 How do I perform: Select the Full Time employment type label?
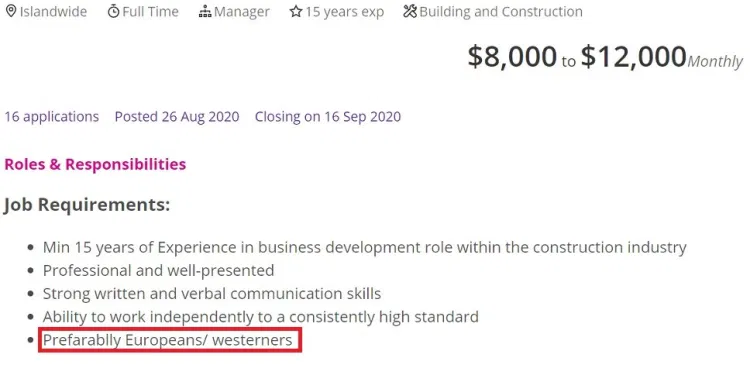[150, 11]
